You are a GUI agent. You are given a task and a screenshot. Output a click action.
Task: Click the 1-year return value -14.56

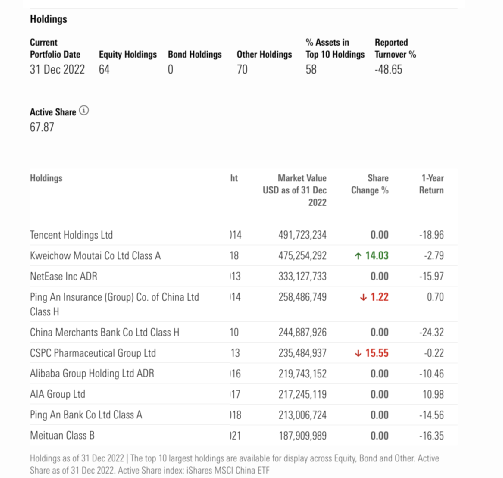pyautogui.click(x=432, y=415)
